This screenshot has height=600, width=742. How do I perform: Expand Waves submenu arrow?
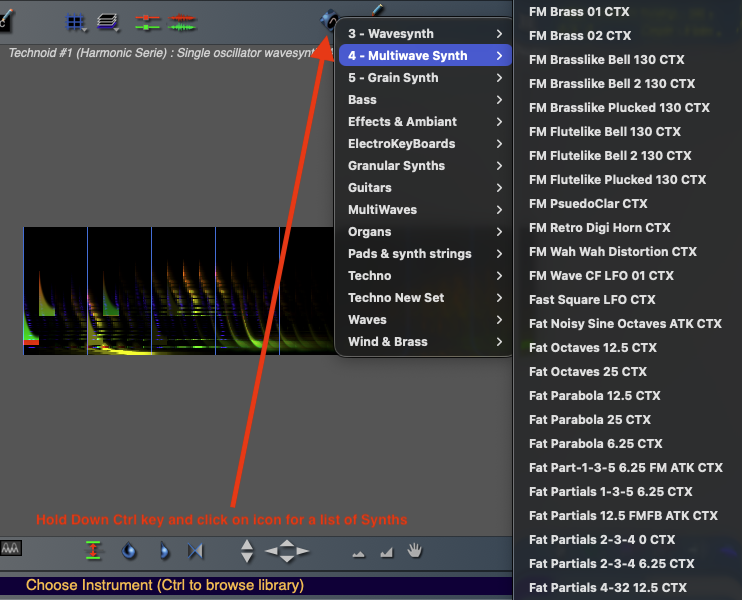point(499,319)
